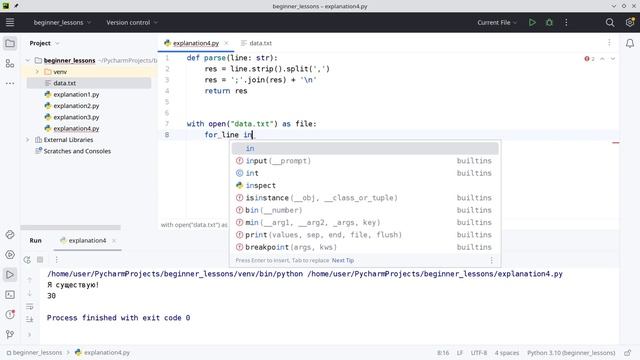The width and height of the screenshot is (640, 360).
Task: Toggle soft-wrap in Run console
Action: pyautogui.click(x=29, y=307)
